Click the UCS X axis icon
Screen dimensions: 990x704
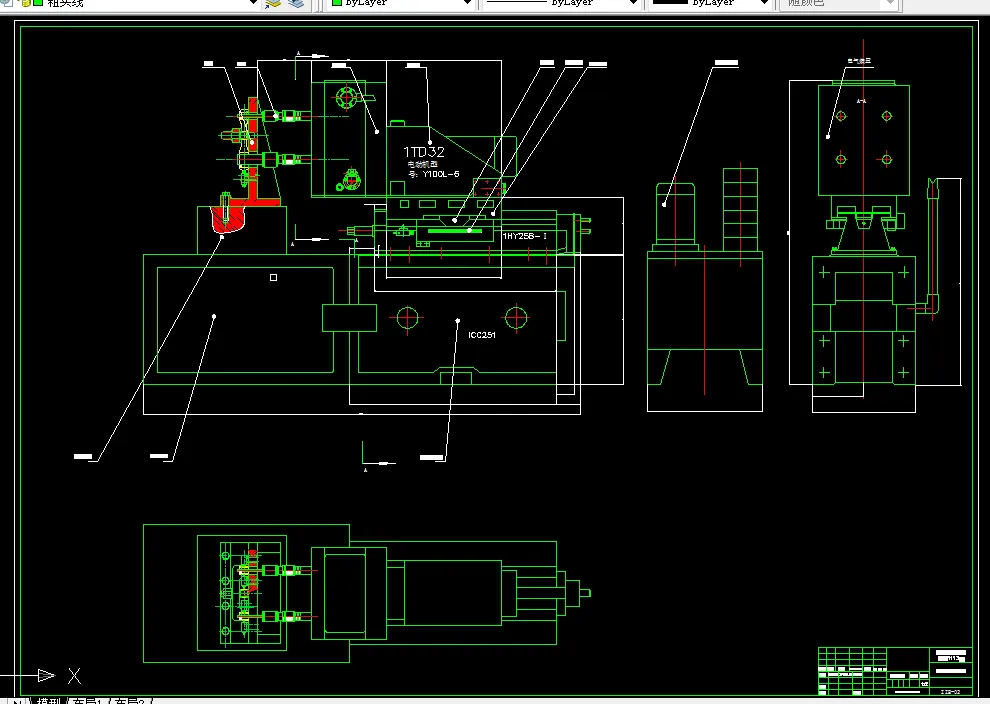tap(75, 676)
